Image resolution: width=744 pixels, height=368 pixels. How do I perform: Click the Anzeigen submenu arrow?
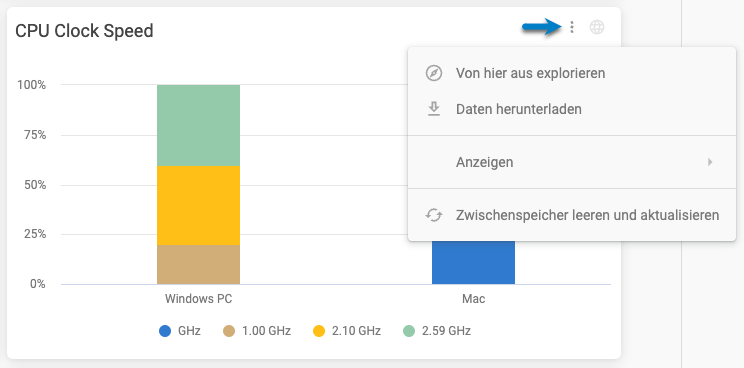pos(710,162)
